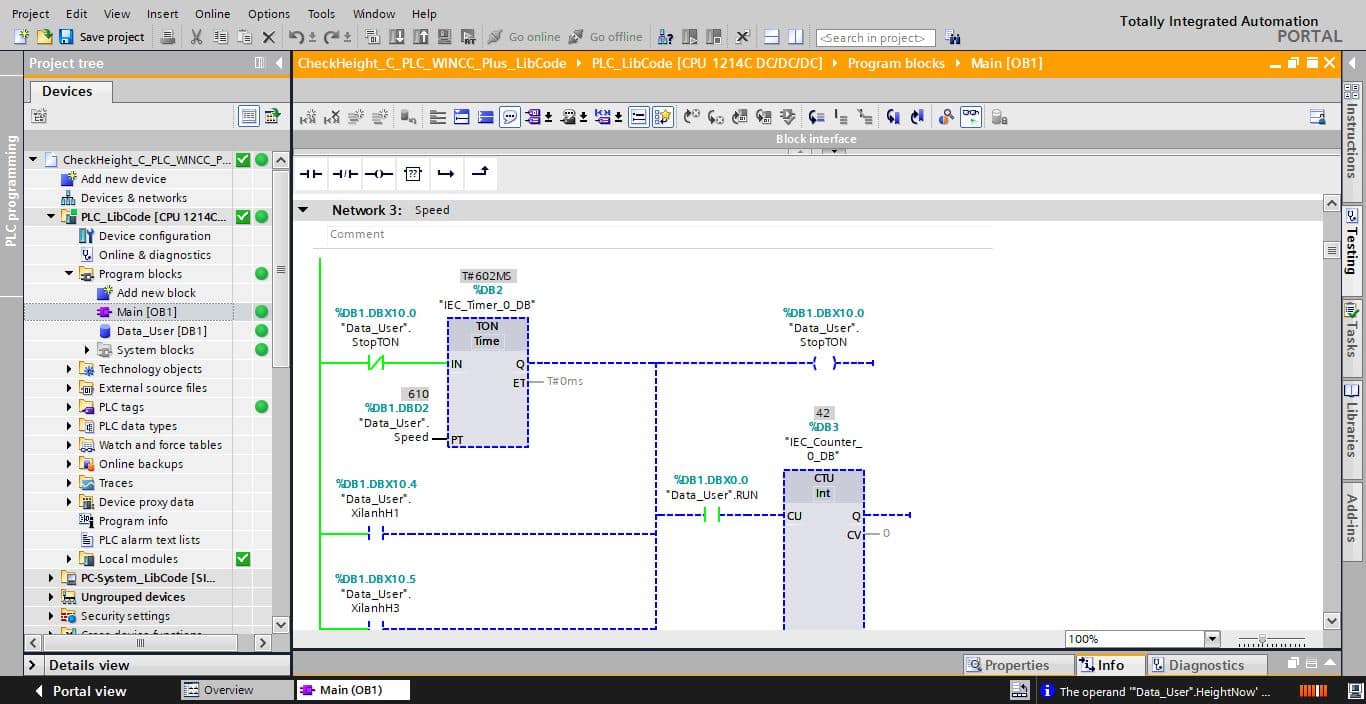Click the expand block interface icon at toolbar right
This screenshot has width=1366, height=704.
(x=1318, y=117)
